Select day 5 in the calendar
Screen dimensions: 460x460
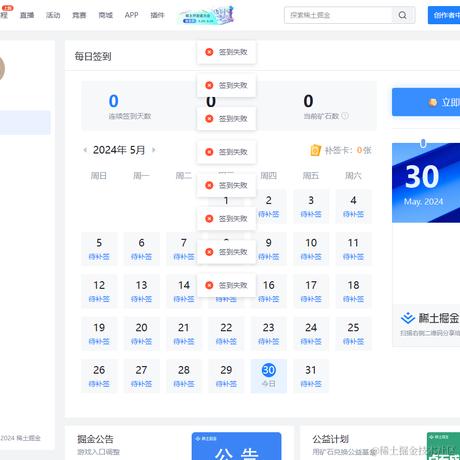99,249
